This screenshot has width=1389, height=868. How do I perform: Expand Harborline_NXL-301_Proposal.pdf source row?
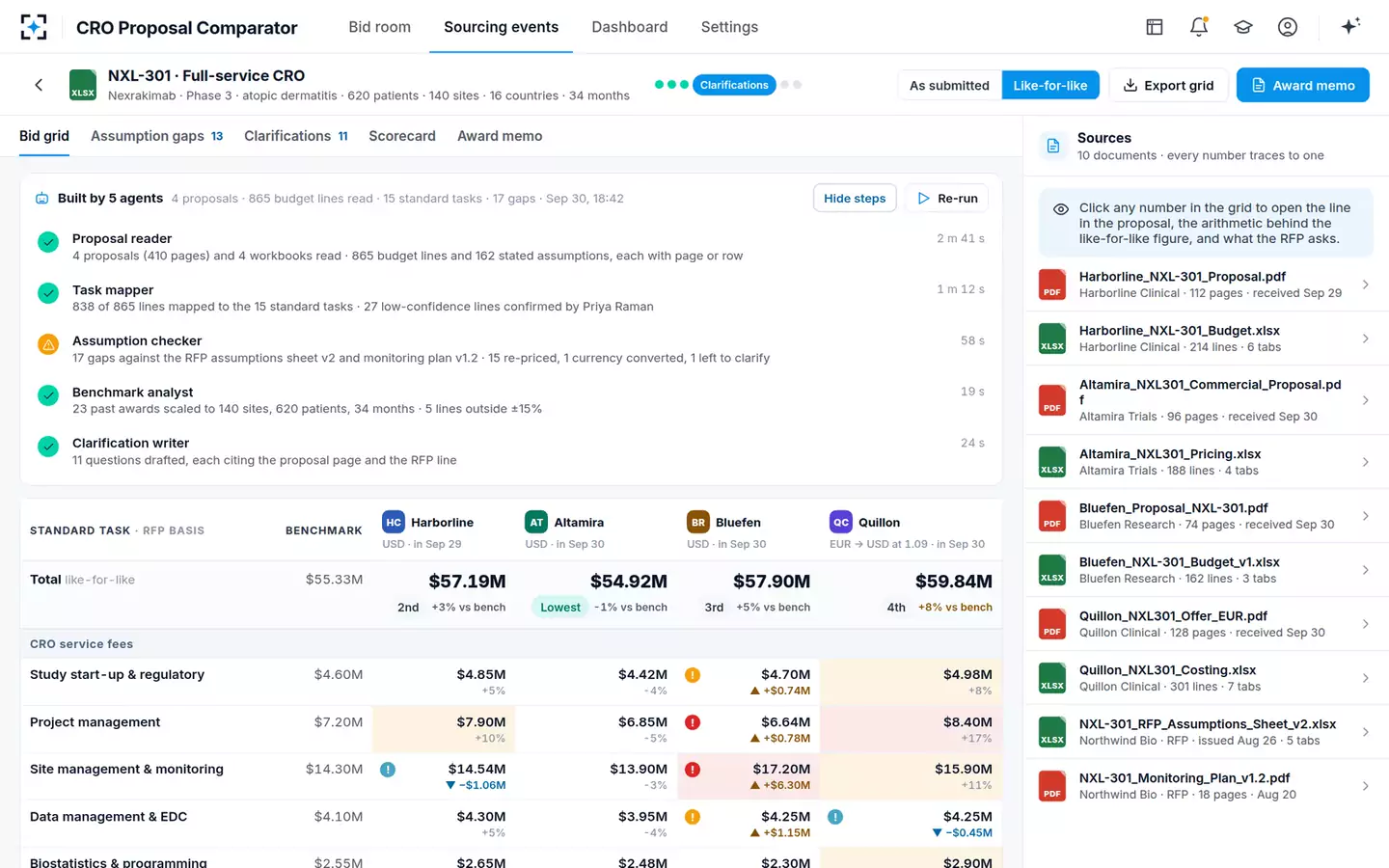[x=1206, y=285]
